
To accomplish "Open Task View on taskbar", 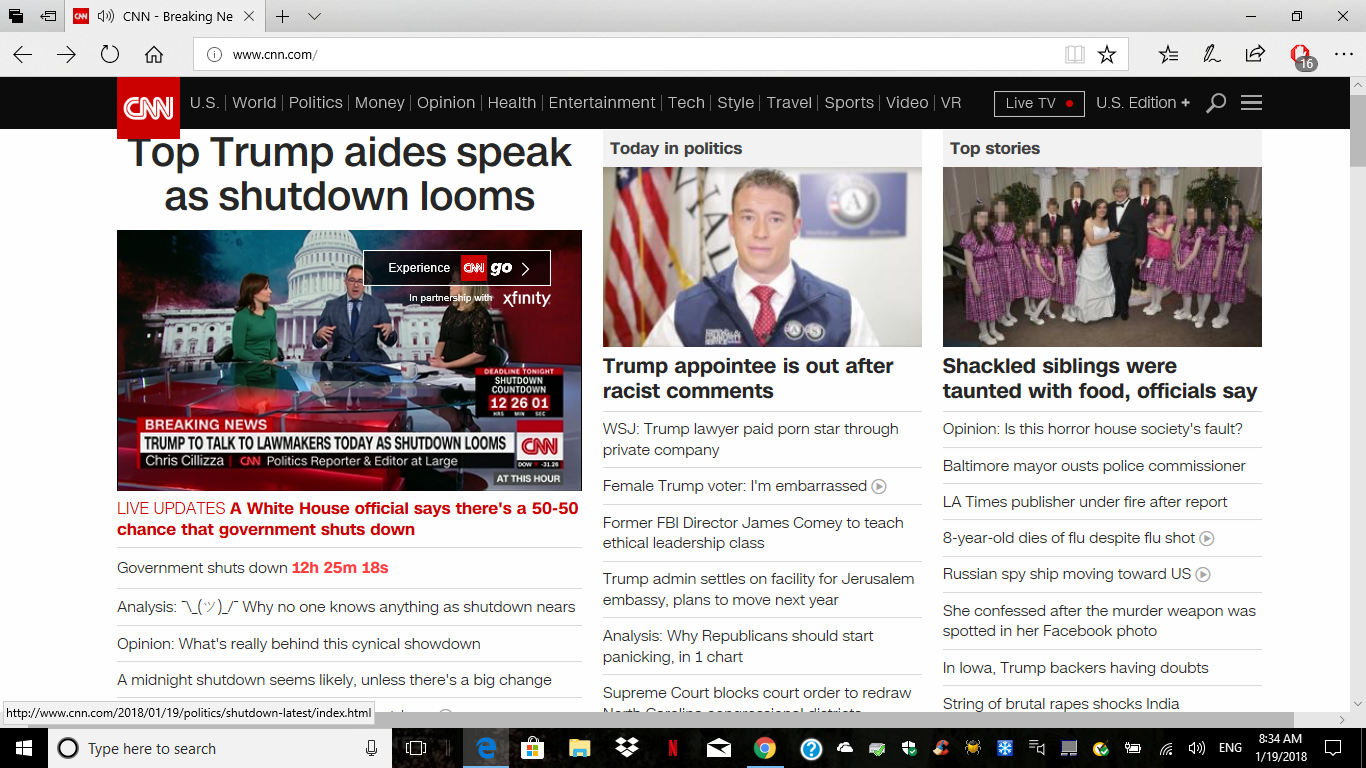I will click(416, 748).
